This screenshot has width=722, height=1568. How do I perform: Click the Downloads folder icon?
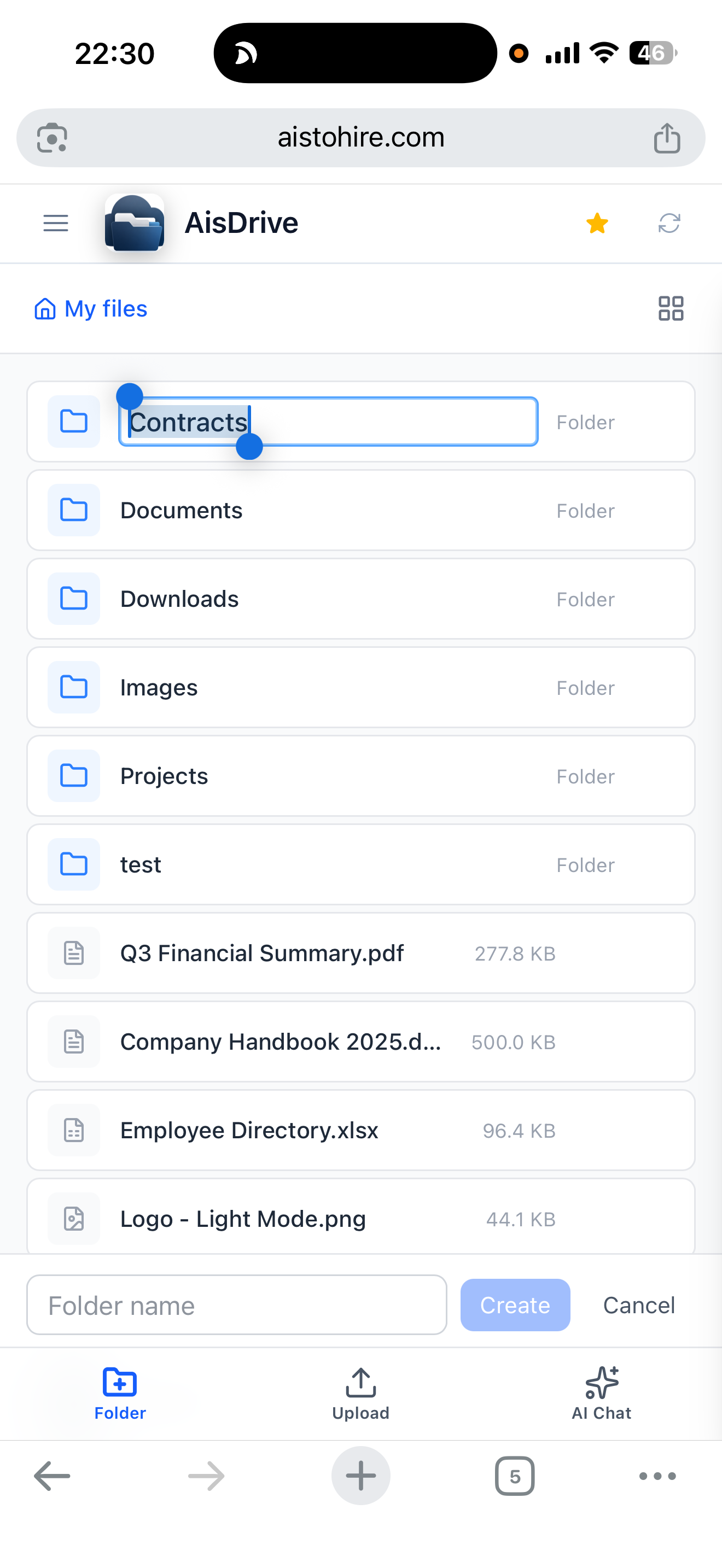click(x=74, y=599)
